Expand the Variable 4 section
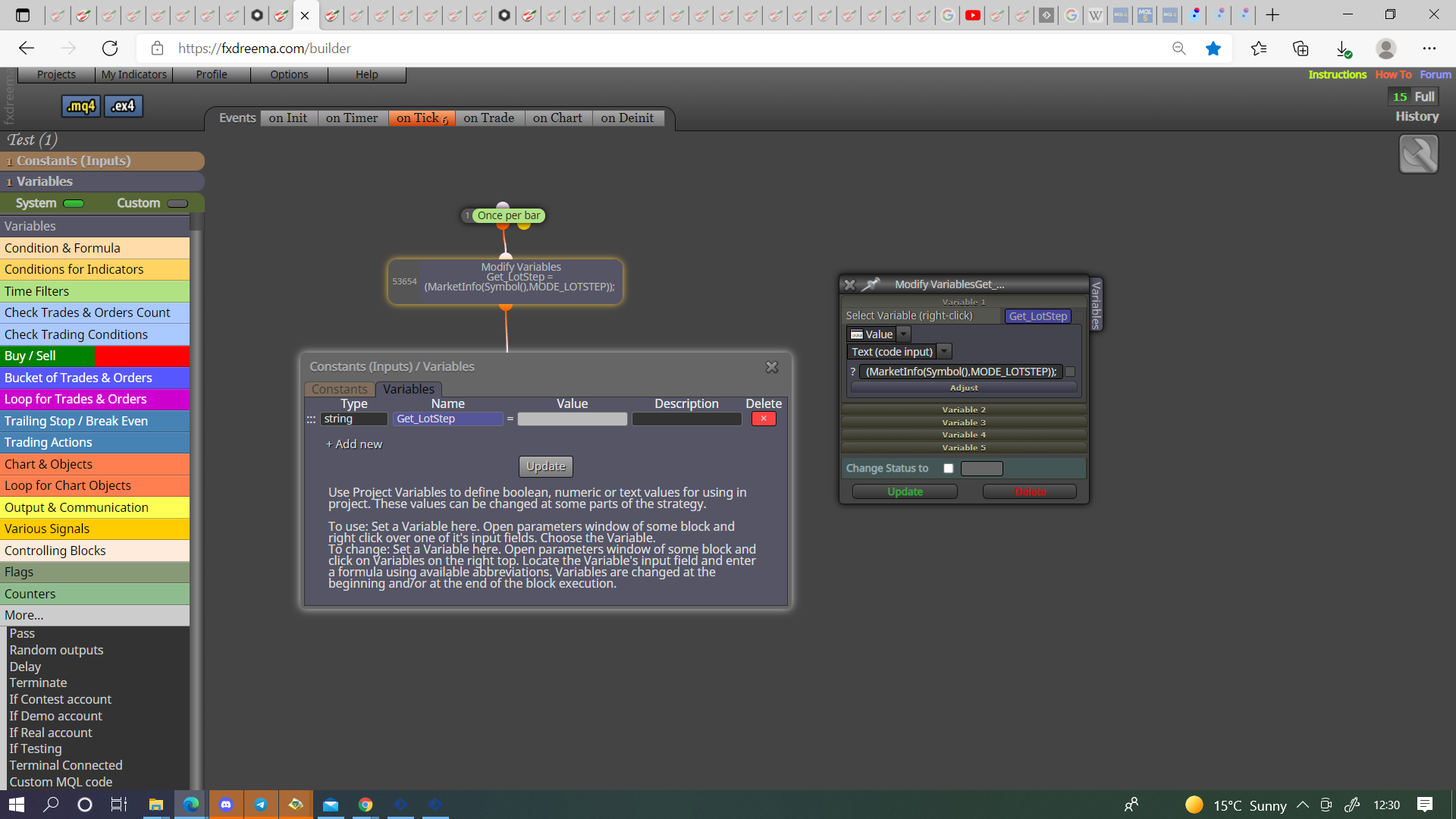Screen dimensions: 1456x819 (964, 435)
